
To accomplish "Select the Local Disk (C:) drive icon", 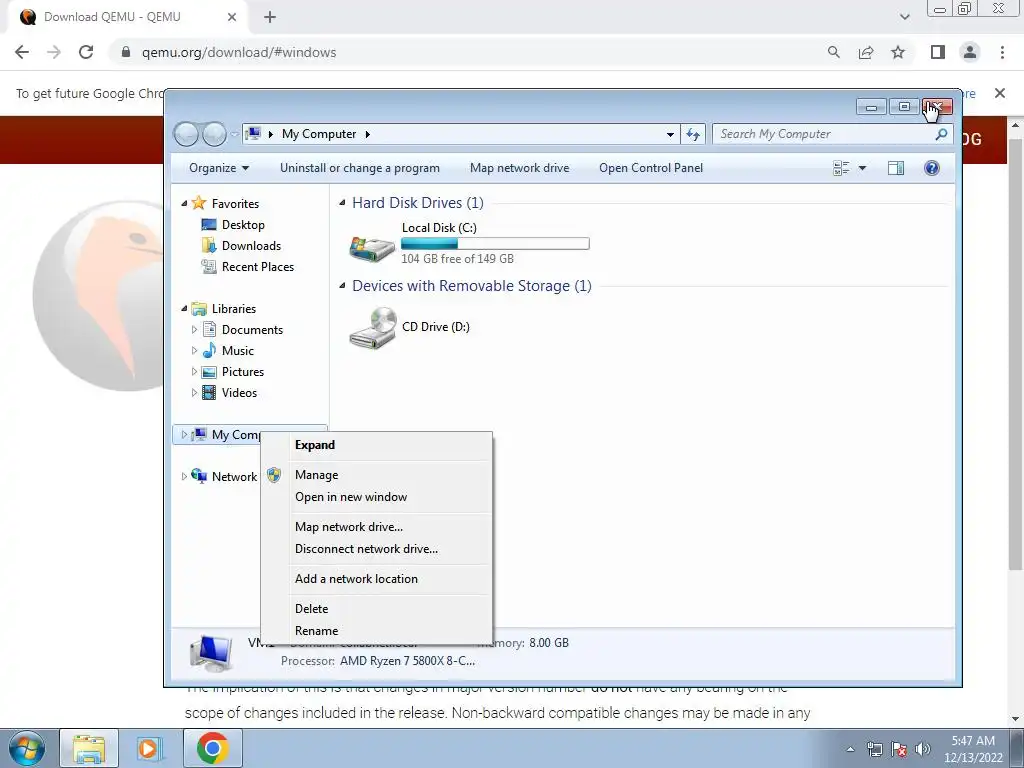I will [372, 248].
